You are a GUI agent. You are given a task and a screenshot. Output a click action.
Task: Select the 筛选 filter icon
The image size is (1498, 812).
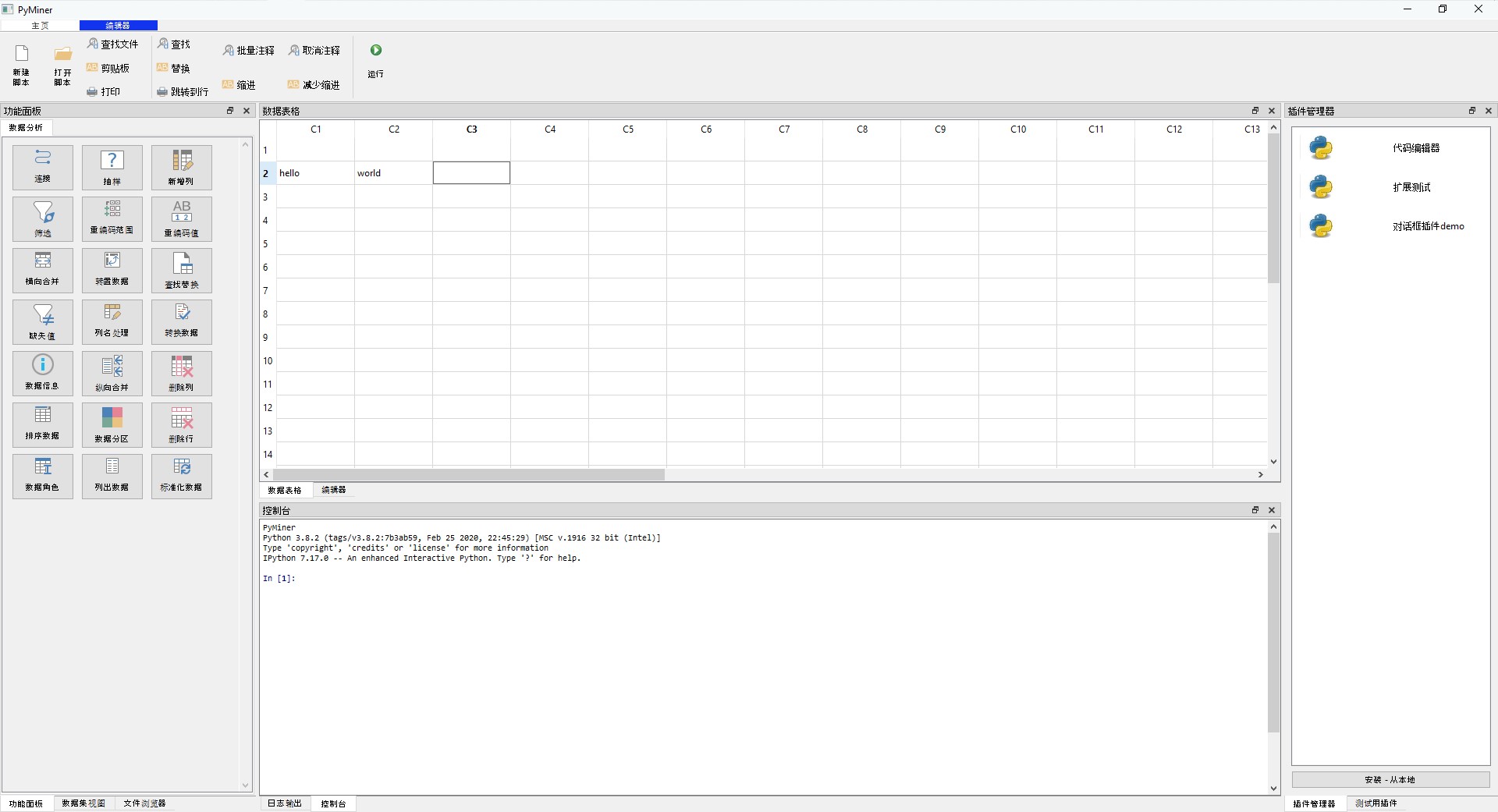click(x=43, y=218)
